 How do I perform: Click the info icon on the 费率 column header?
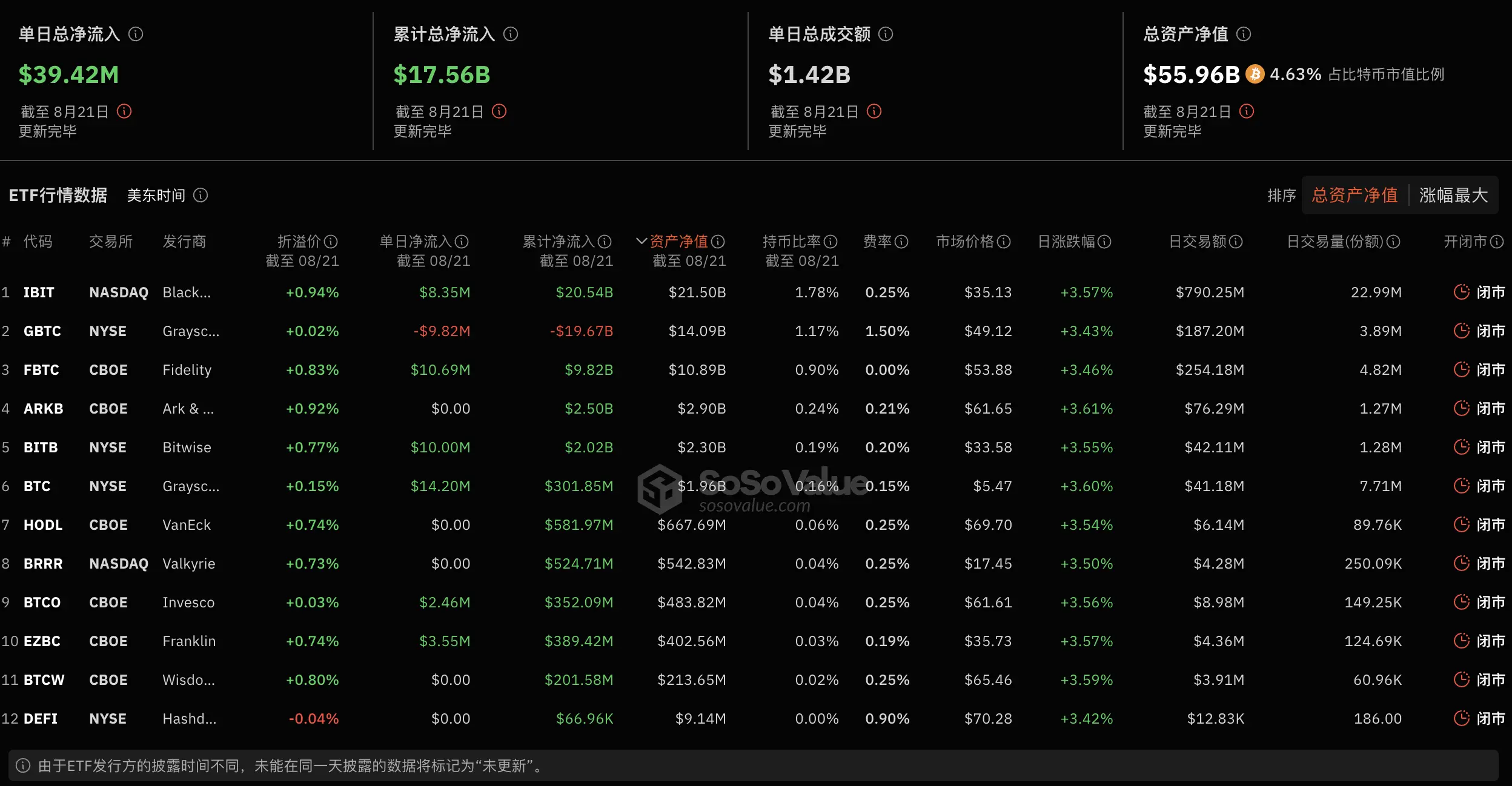[x=903, y=241]
